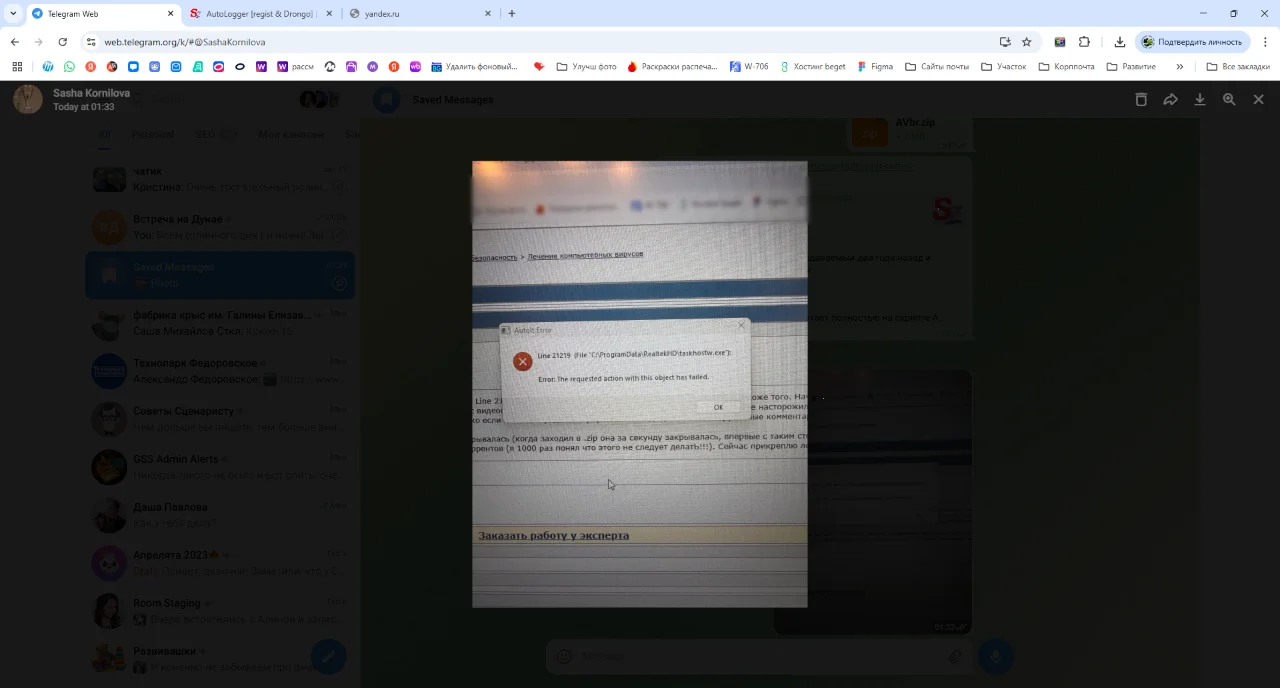Download the opened photo
Image resolution: width=1280 pixels, height=688 pixels.
[x=1200, y=100]
